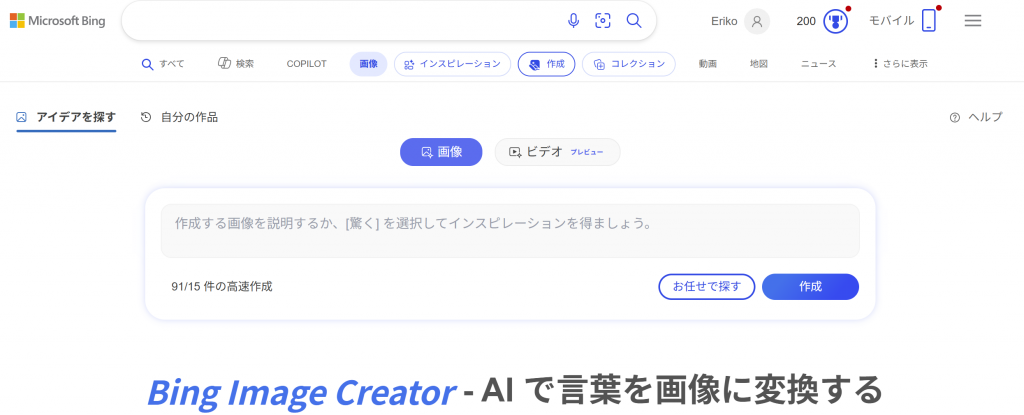
Task: Click the モバイル phone icon
Action: click(929, 21)
